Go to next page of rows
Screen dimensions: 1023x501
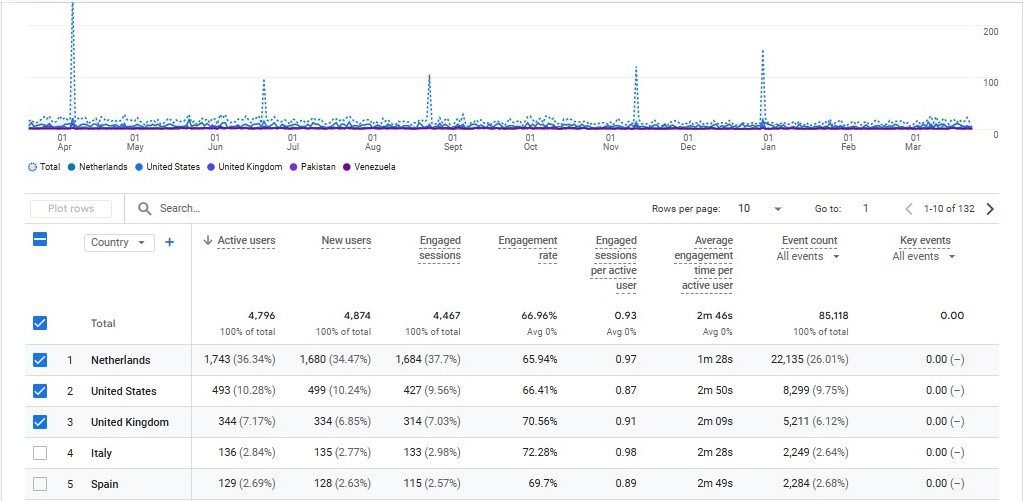tap(990, 209)
